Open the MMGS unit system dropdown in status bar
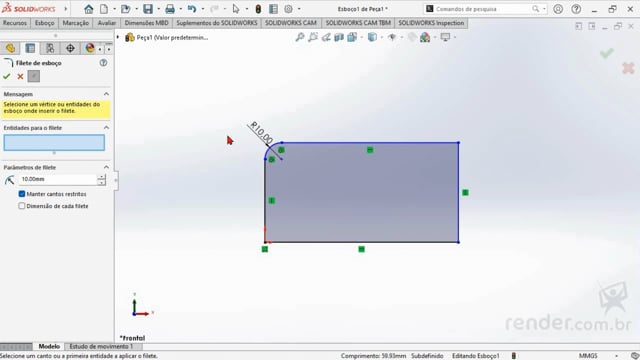This screenshot has width=640, height=360. coord(616,356)
